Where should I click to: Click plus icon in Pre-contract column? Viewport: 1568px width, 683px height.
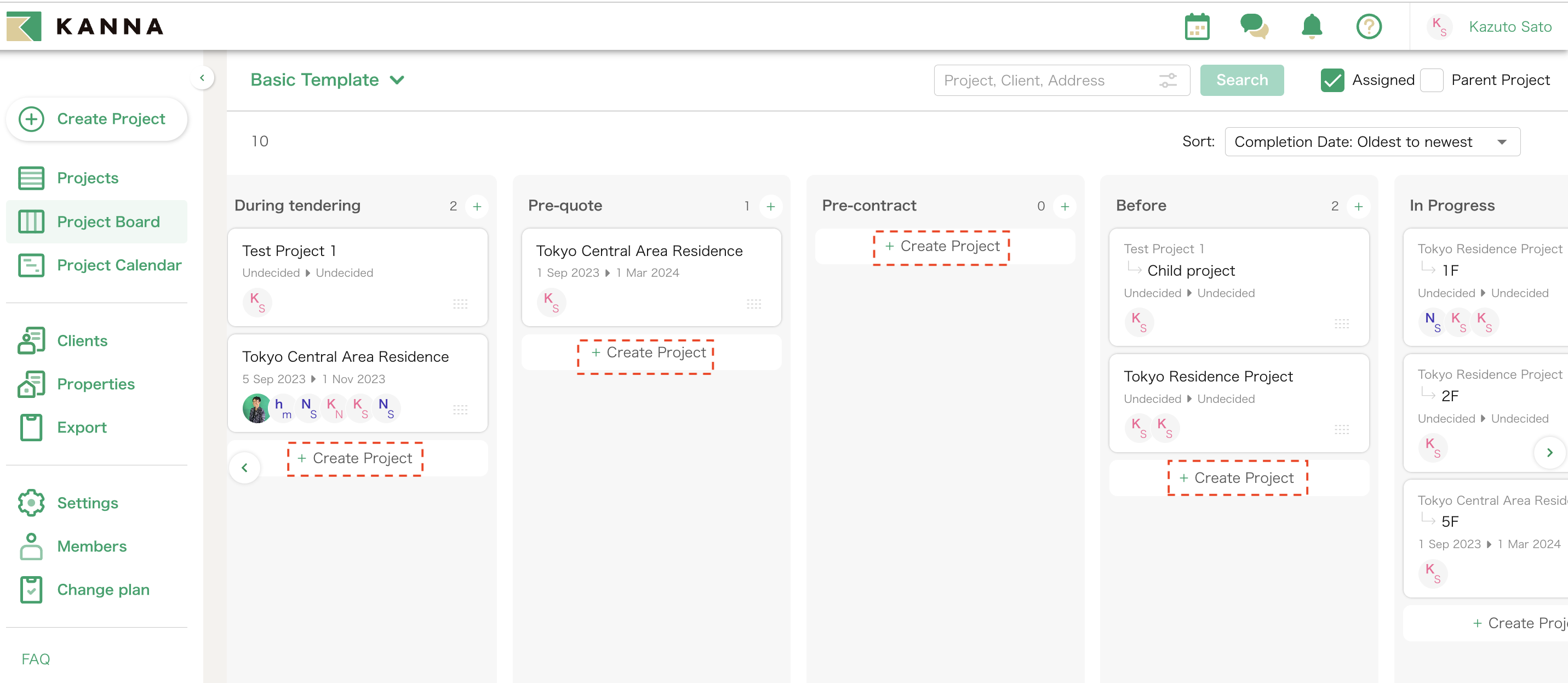1064,207
